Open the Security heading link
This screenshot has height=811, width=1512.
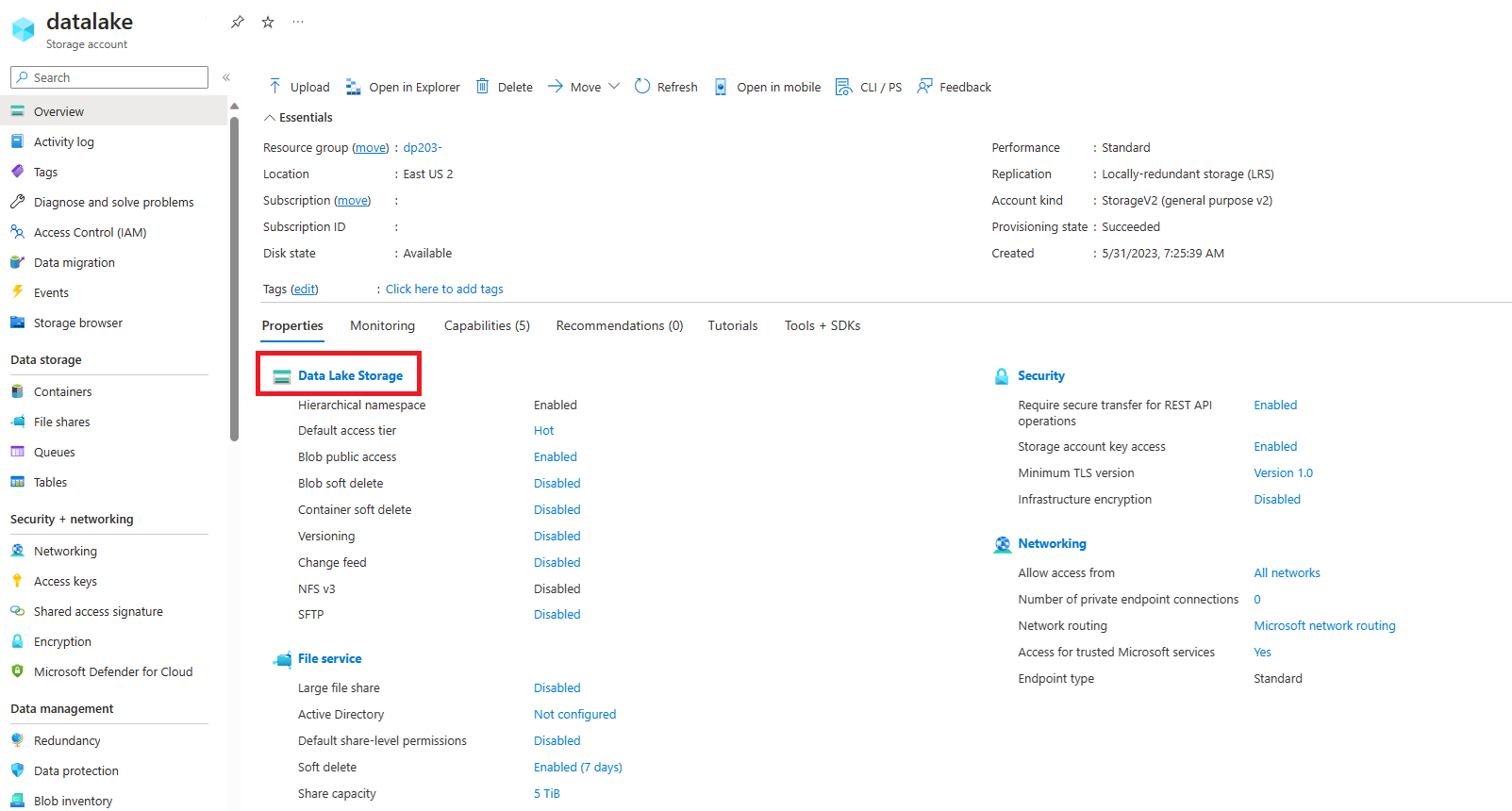(x=1041, y=375)
